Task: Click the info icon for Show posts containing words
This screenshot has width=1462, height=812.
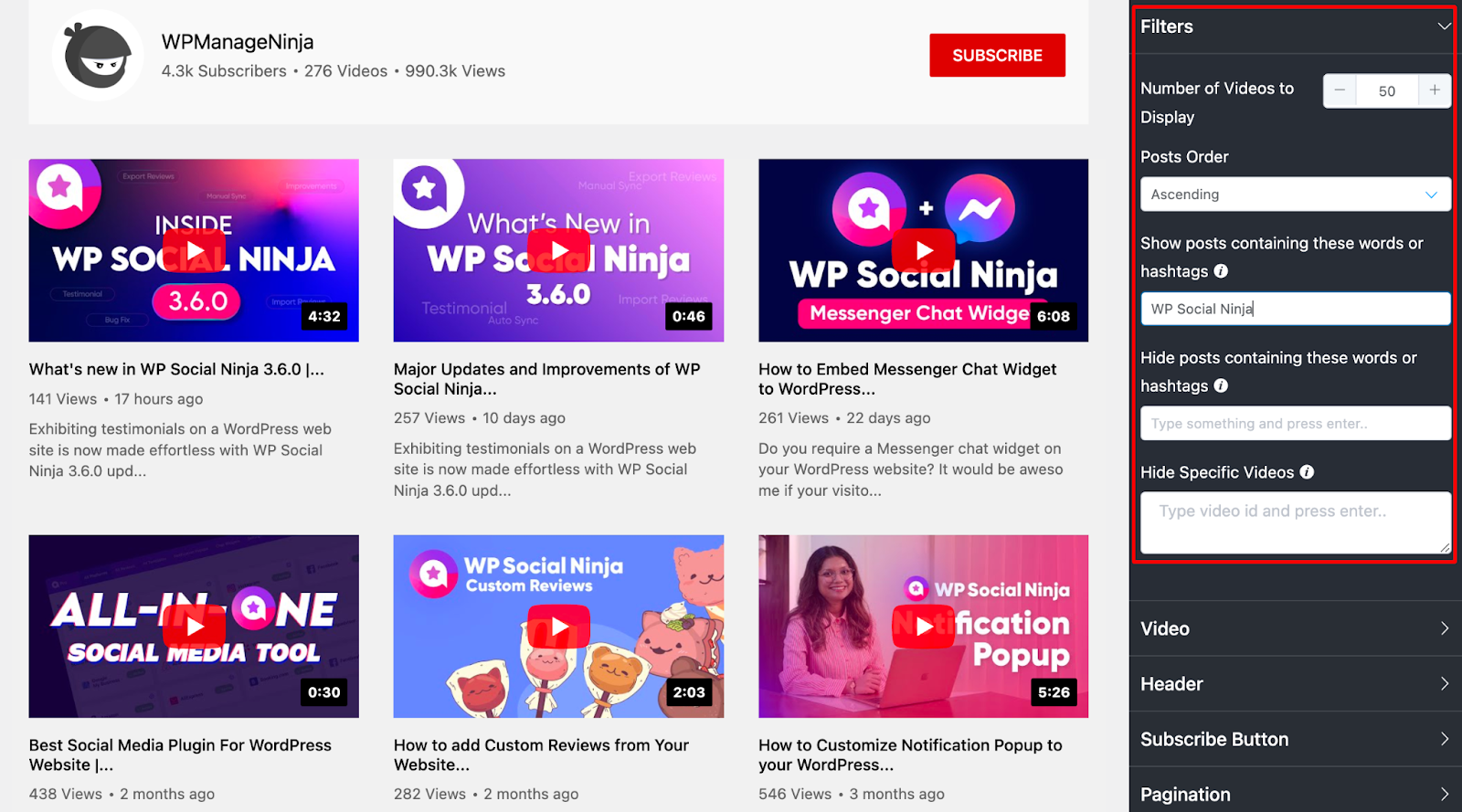Action: pyautogui.click(x=1221, y=271)
